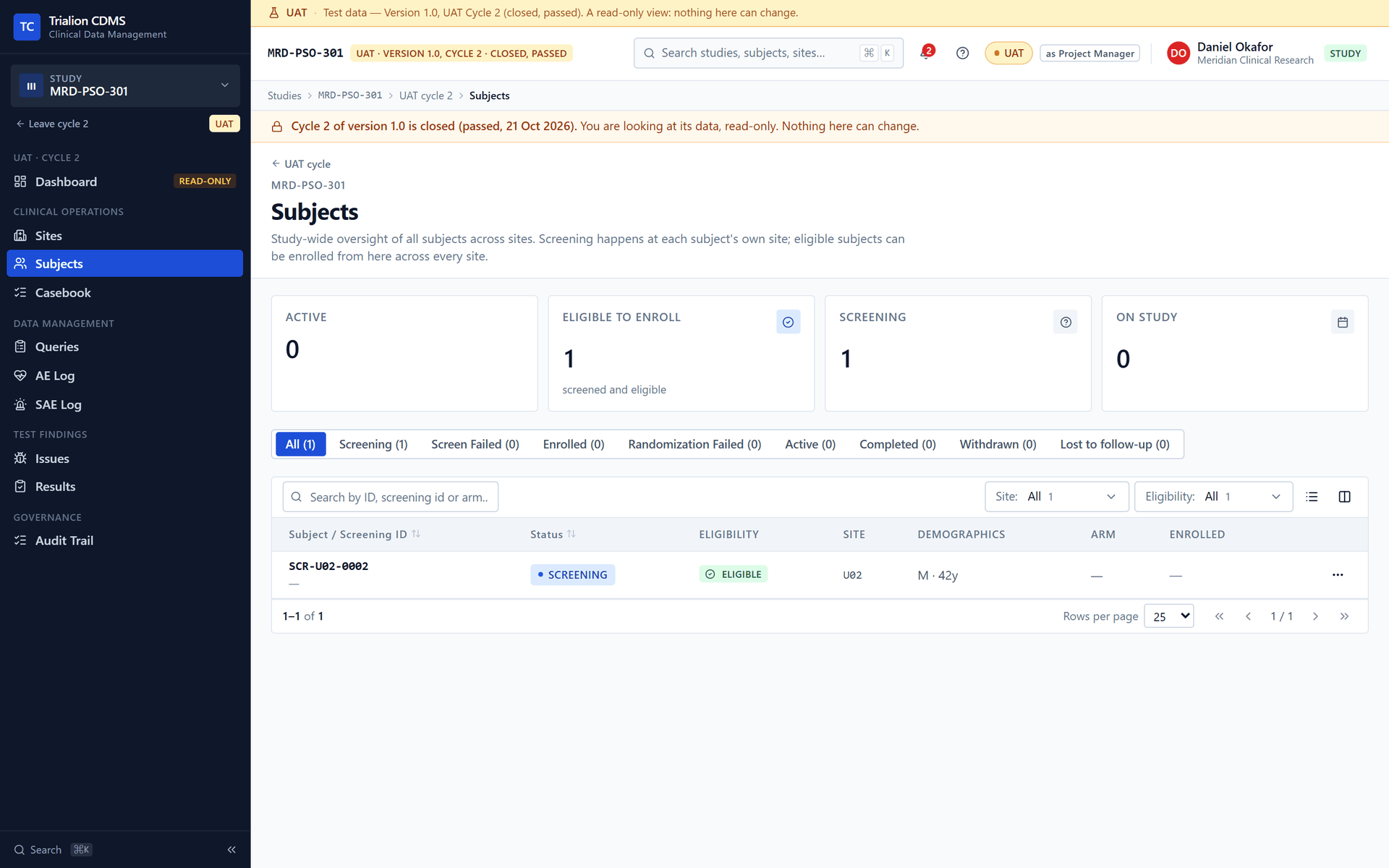Viewport: 1389px width, 868px height.
Task: Go to the next page
Action: 1315,616
